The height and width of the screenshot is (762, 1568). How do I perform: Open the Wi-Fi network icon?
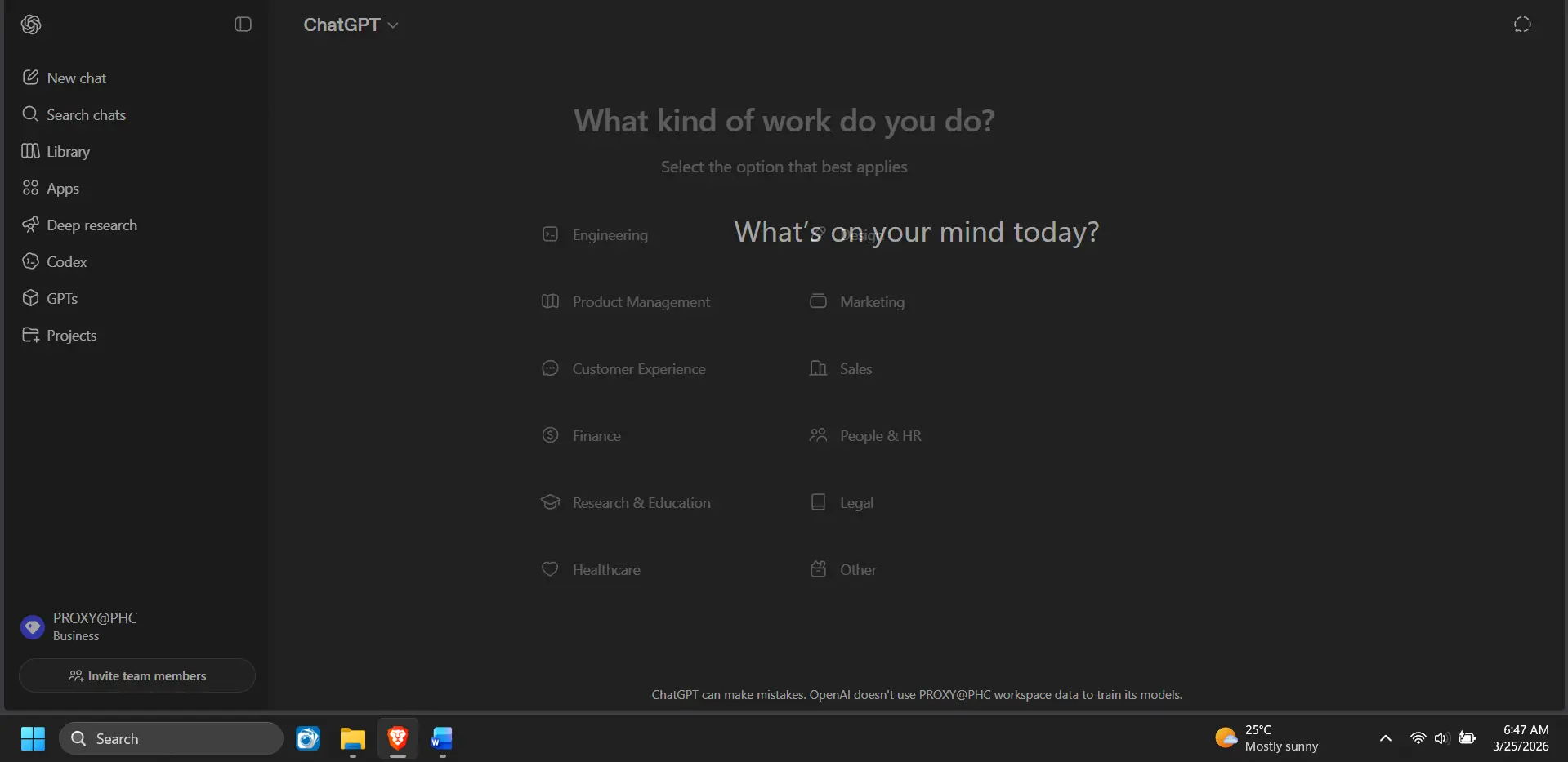coord(1418,738)
